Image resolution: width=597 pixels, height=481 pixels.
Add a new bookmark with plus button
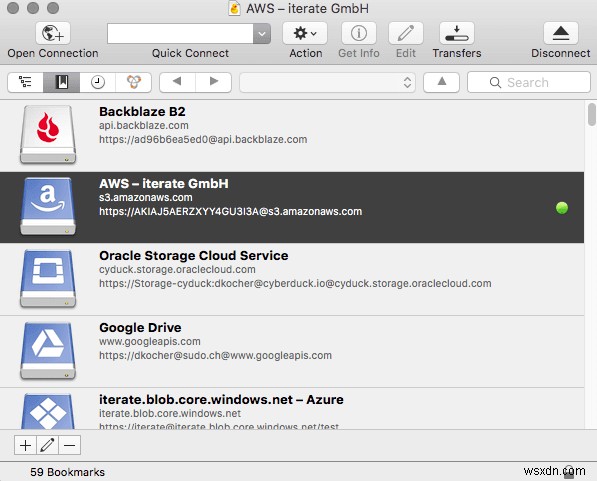25,445
